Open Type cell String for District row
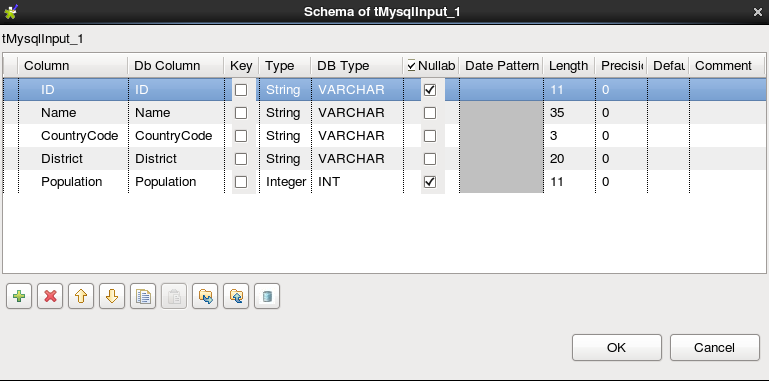 [x=285, y=159]
